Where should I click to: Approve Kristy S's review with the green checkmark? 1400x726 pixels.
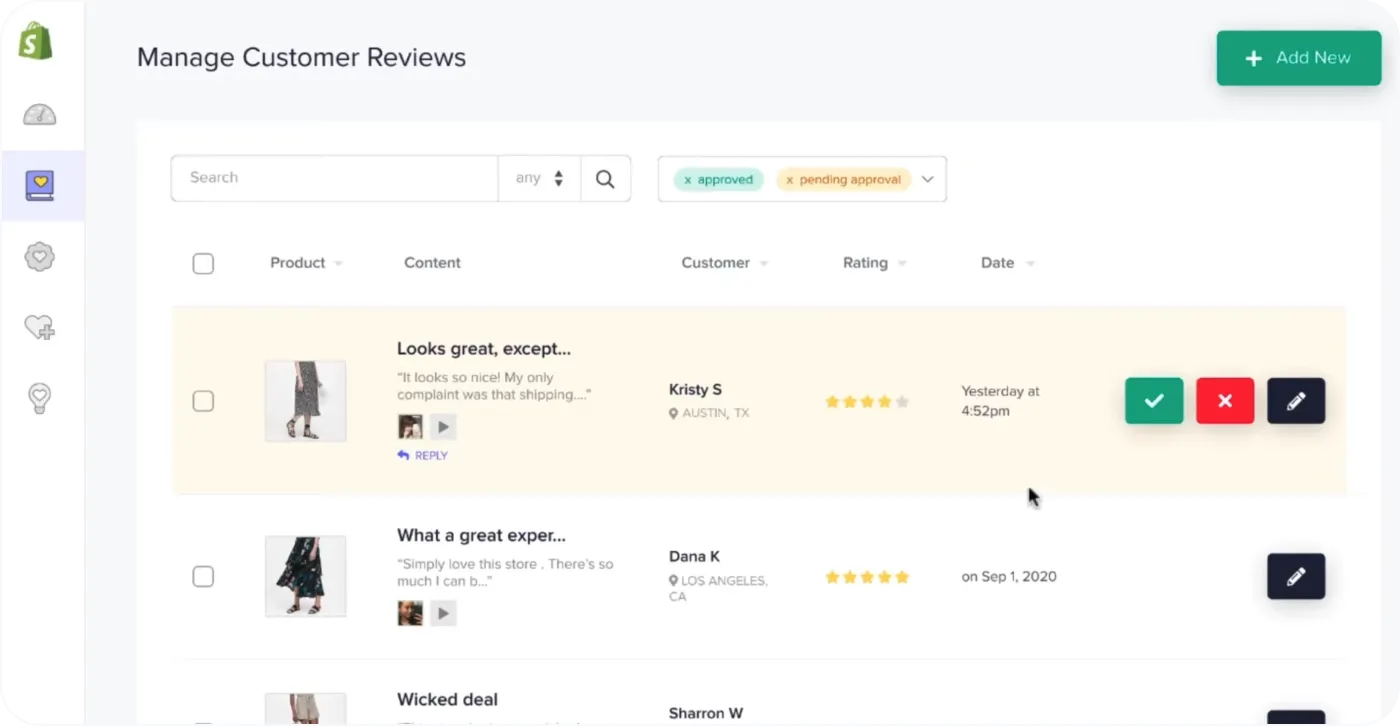click(1154, 400)
